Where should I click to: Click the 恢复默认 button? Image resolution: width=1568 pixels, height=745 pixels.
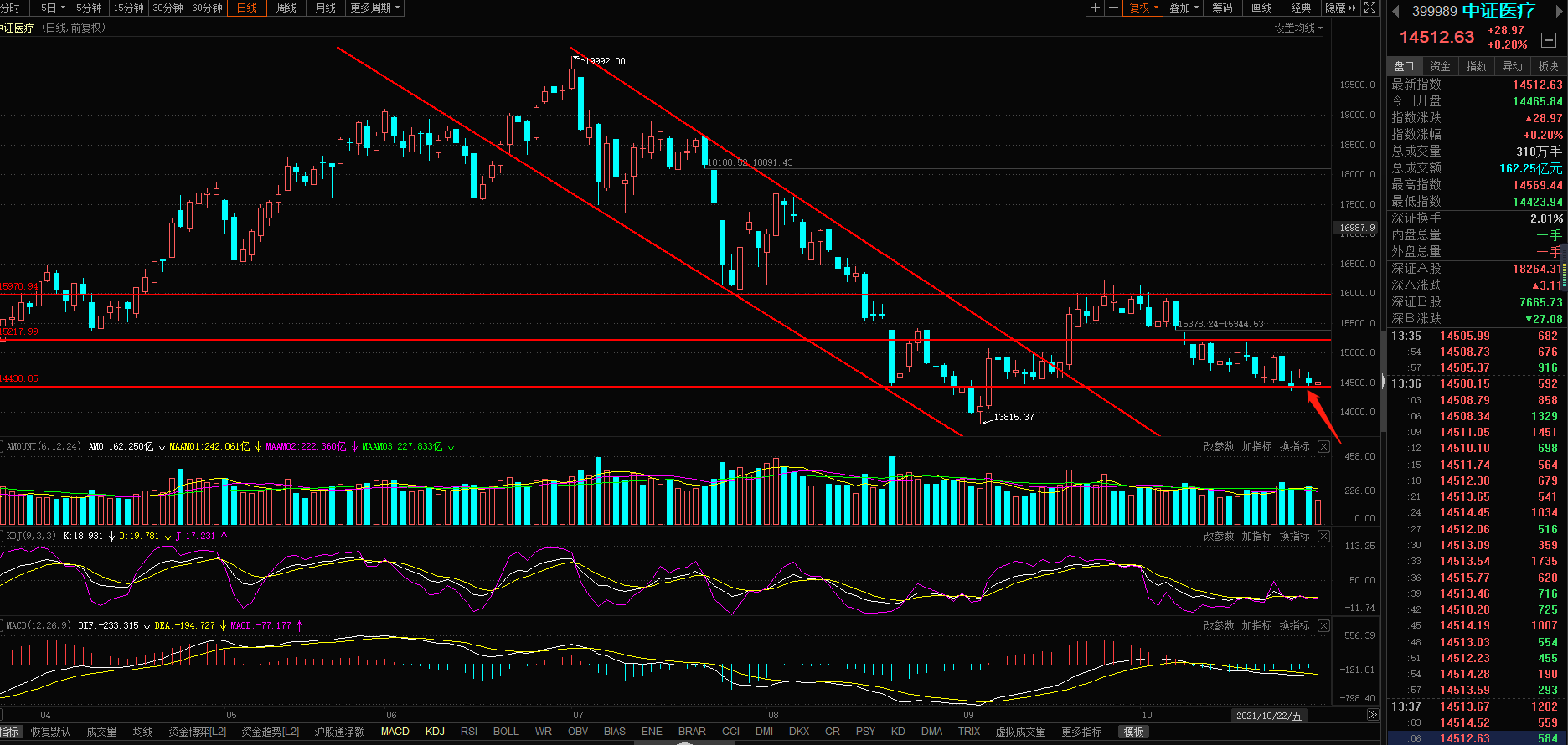click(x=50, y=732)
